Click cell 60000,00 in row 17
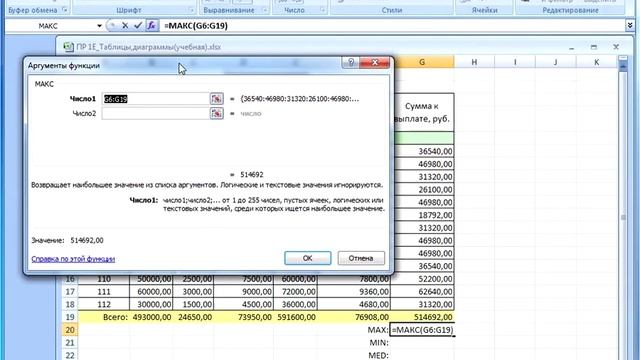This screenshot has height=360, width=640. point(151,292)
